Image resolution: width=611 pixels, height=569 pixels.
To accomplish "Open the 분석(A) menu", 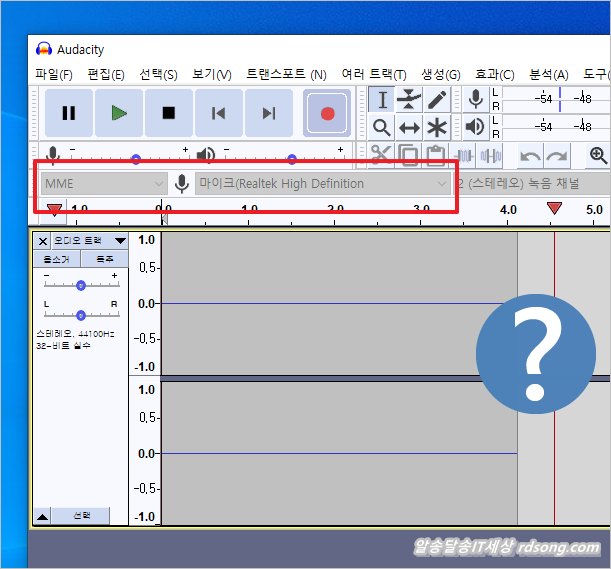I will [x=548, y=74].
